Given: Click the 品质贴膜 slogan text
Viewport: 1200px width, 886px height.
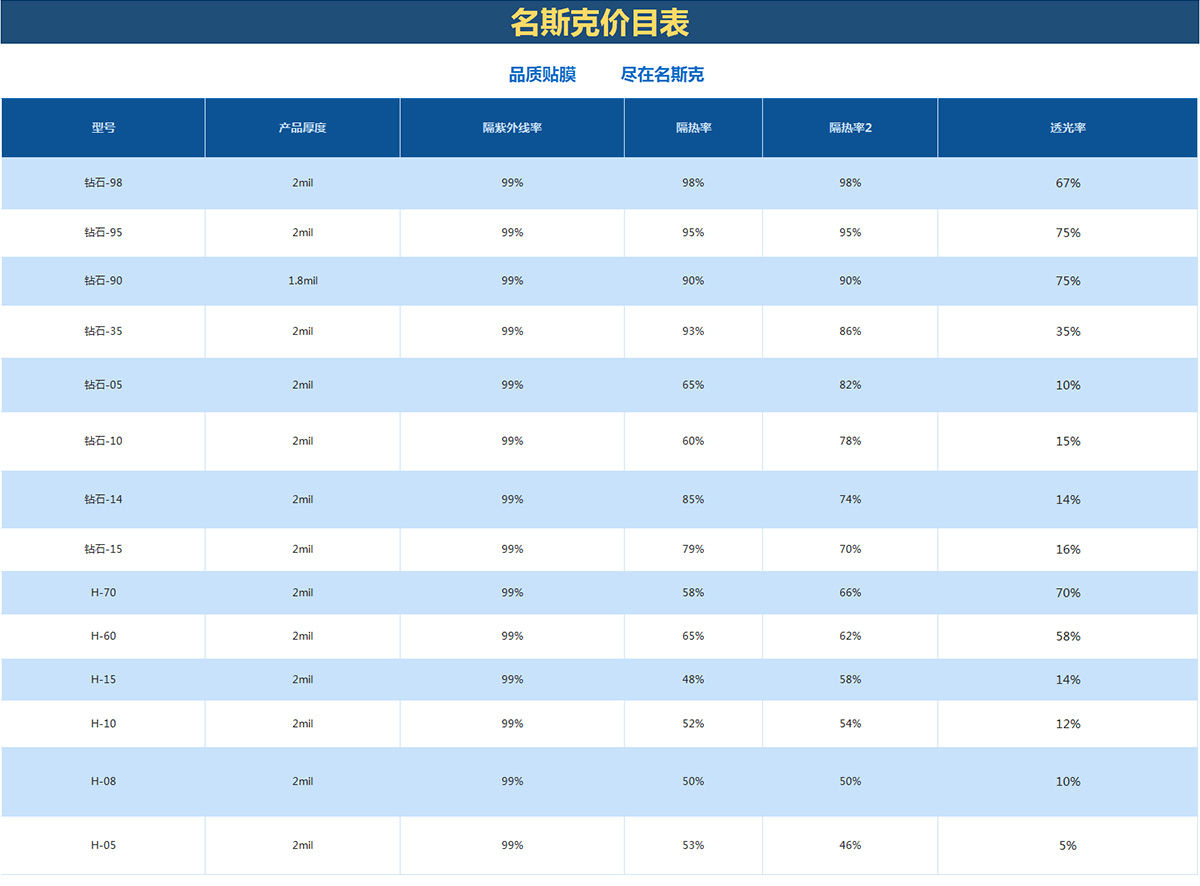Looking at the screenshot, I should (x=542, y=75).
